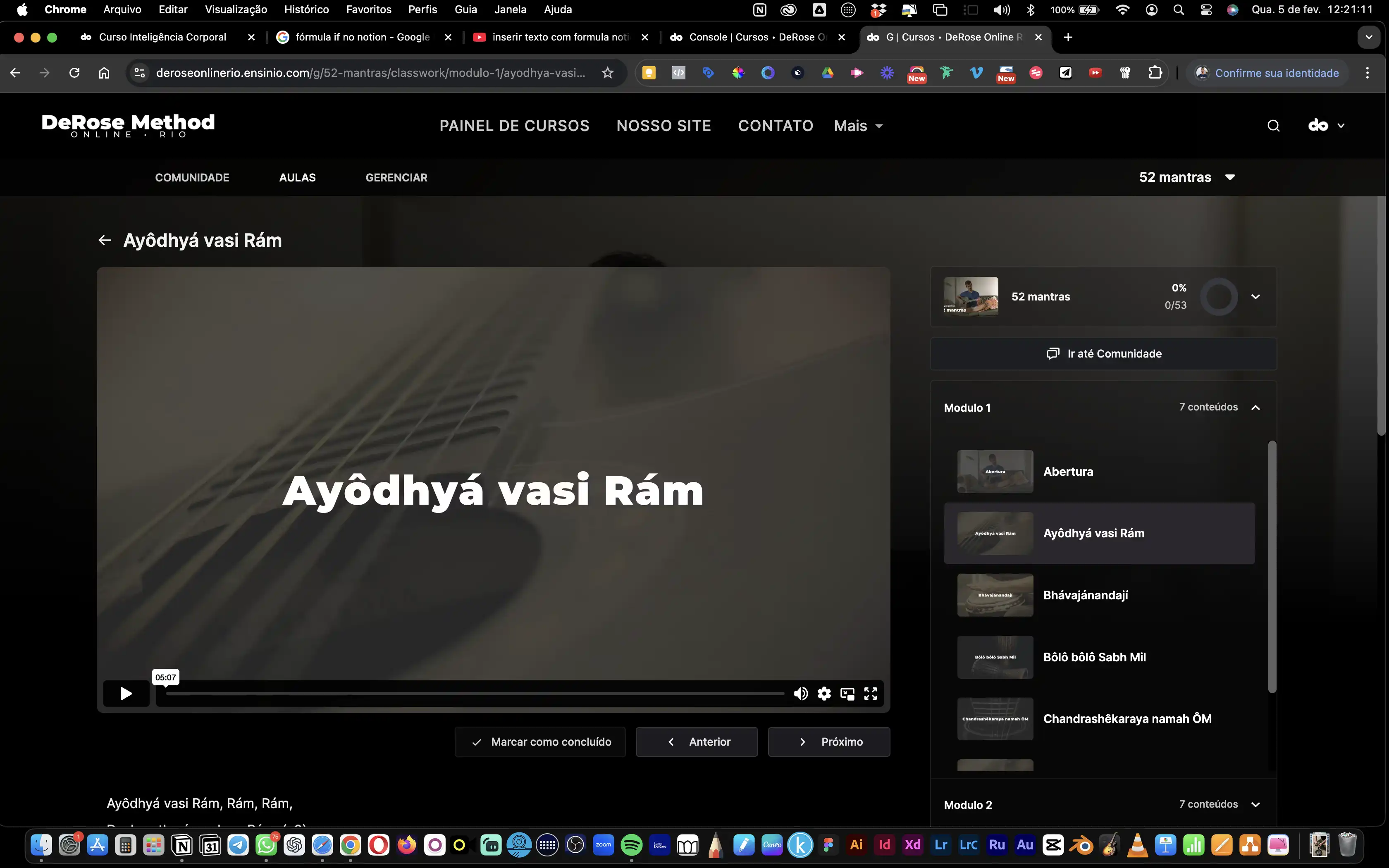
Task: Enter fullscreen video mode
Action: (871, 694)
